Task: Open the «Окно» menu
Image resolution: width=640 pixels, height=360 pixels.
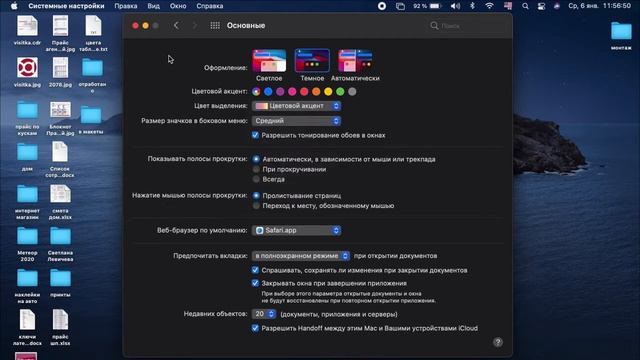Action: [178, 6]
